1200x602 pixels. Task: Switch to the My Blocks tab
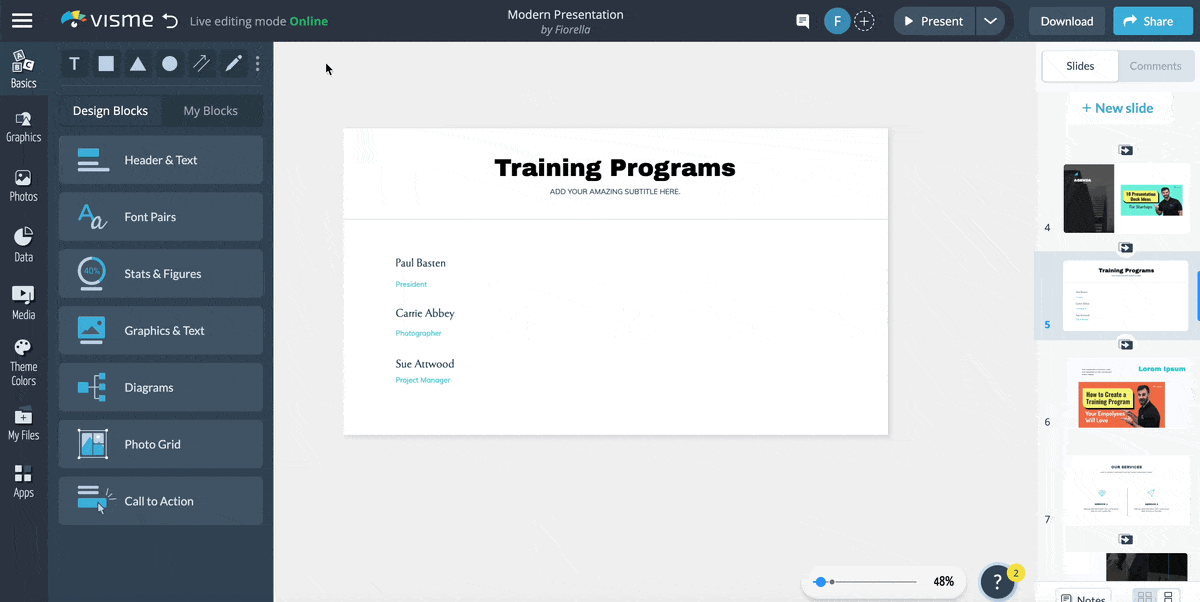(210, 111)
